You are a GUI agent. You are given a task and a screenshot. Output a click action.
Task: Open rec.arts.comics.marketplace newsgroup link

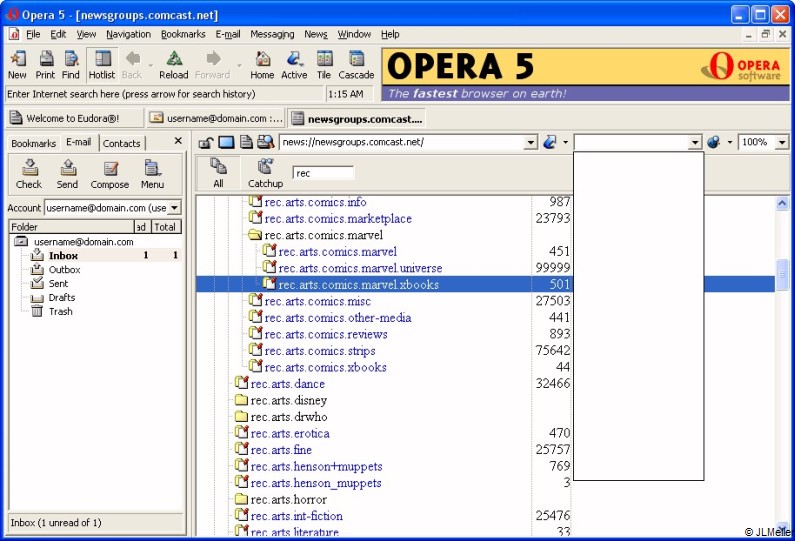pos(338,219)
